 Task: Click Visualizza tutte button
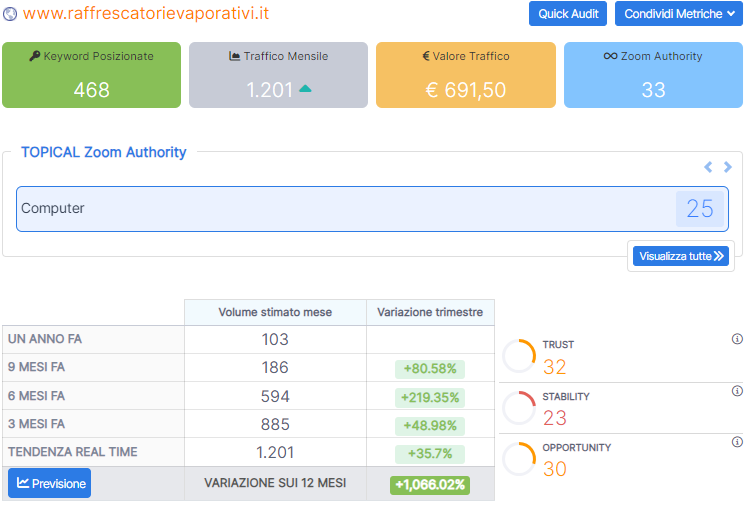(681, 256)
